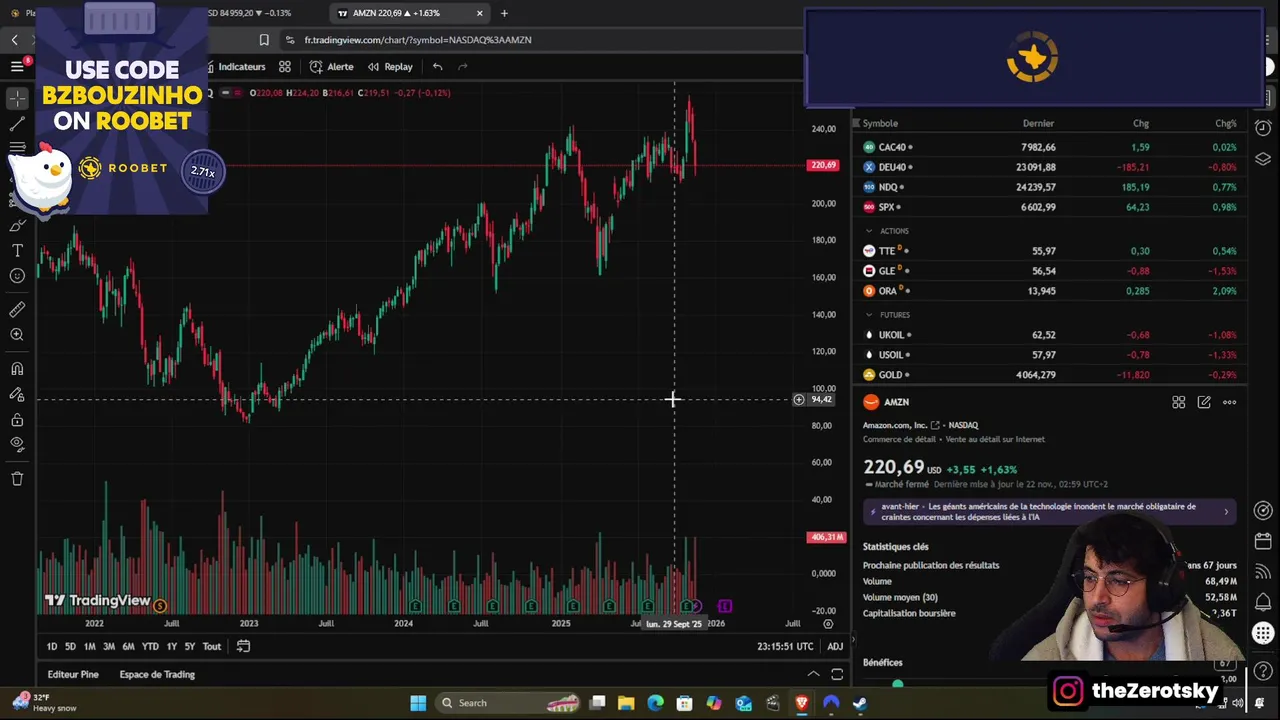Toggle ADJ dividend adjustment

tap(835, 647)
